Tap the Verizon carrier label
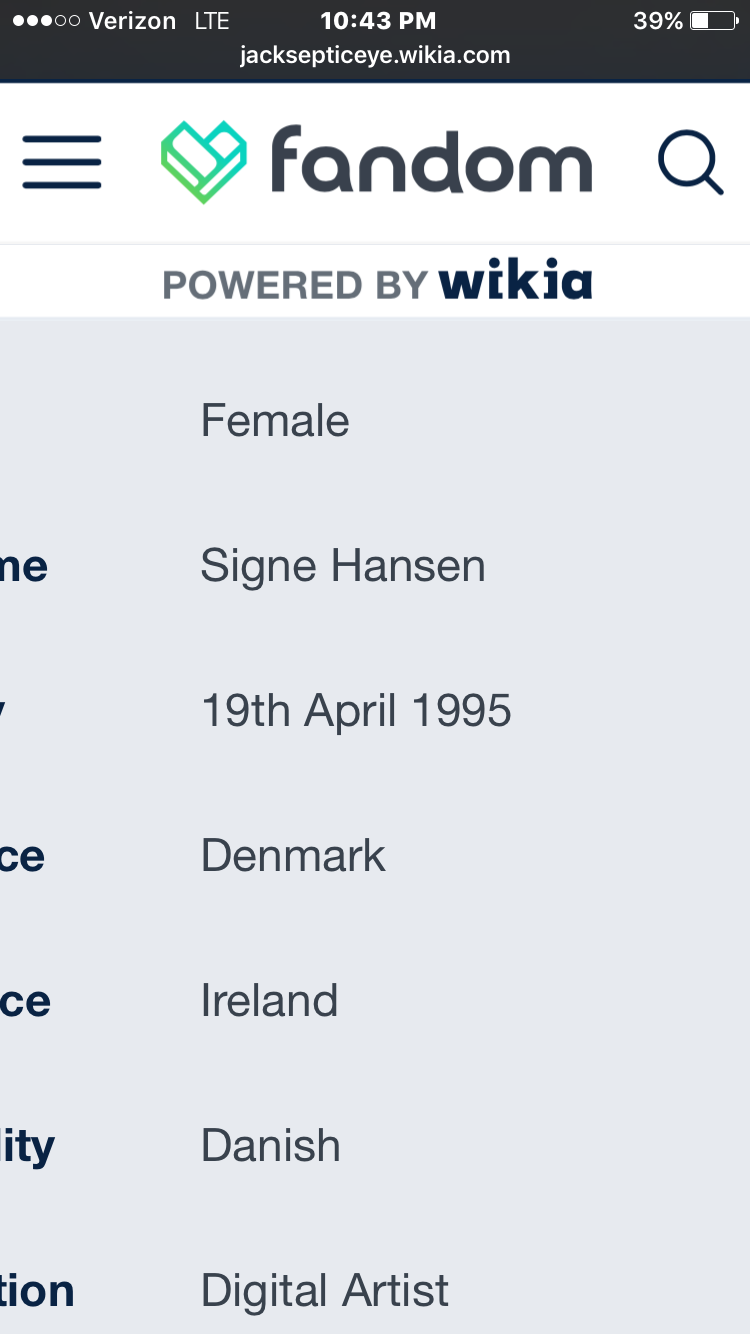Image resolution: width=750 pixels, height=1334 pixels. pyautogui.click(x=132, y=20)
